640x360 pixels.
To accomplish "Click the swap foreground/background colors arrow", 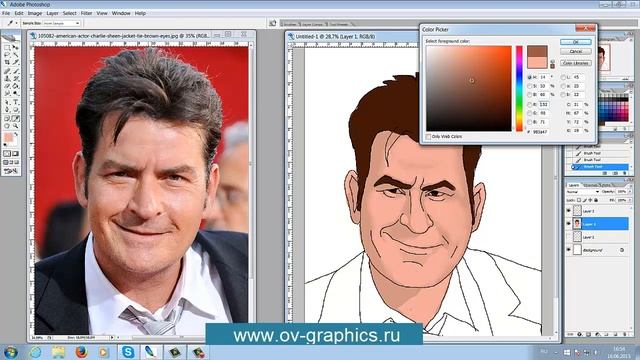I will pos(16,134).
